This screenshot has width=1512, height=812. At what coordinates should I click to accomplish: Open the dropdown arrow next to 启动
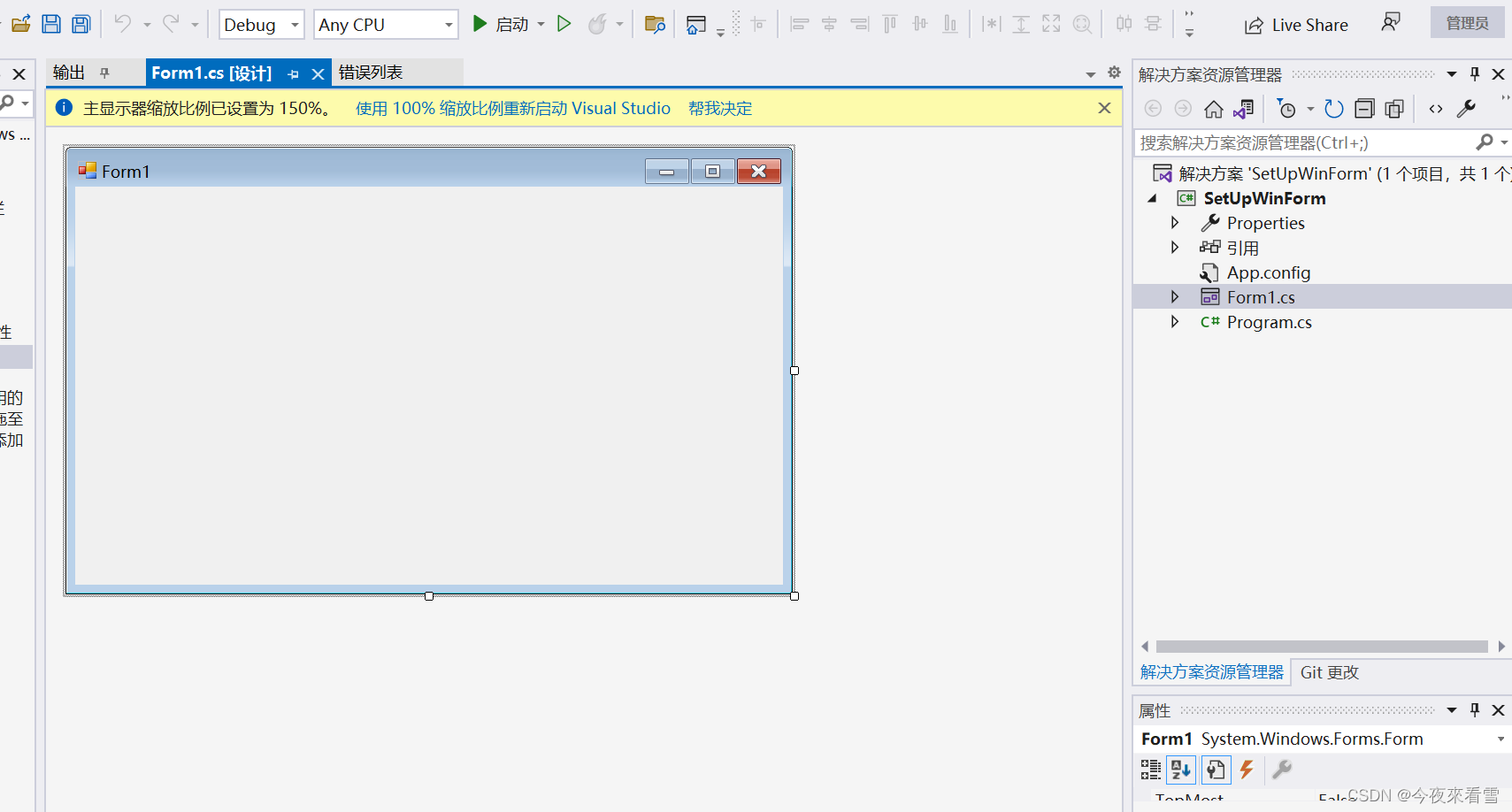point(541,25)
